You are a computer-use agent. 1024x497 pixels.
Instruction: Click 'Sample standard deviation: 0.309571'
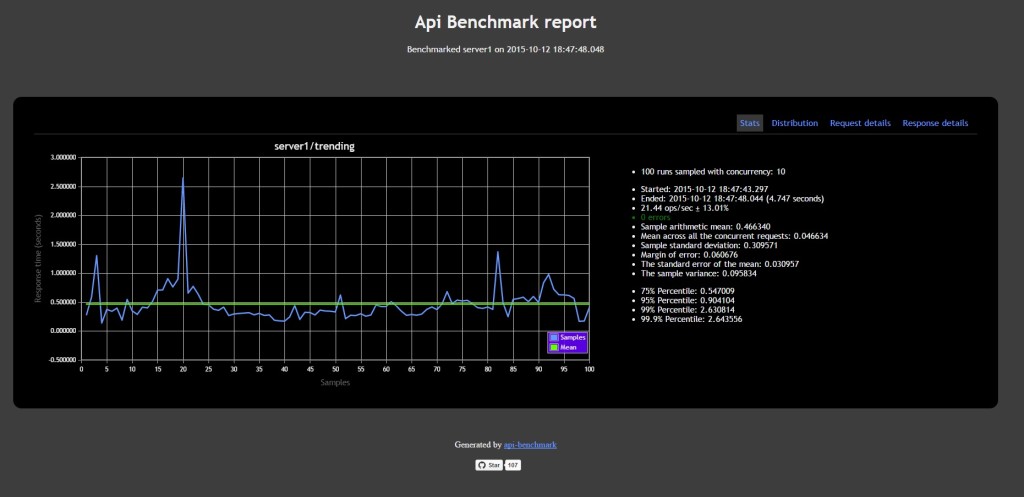(710, 245)
